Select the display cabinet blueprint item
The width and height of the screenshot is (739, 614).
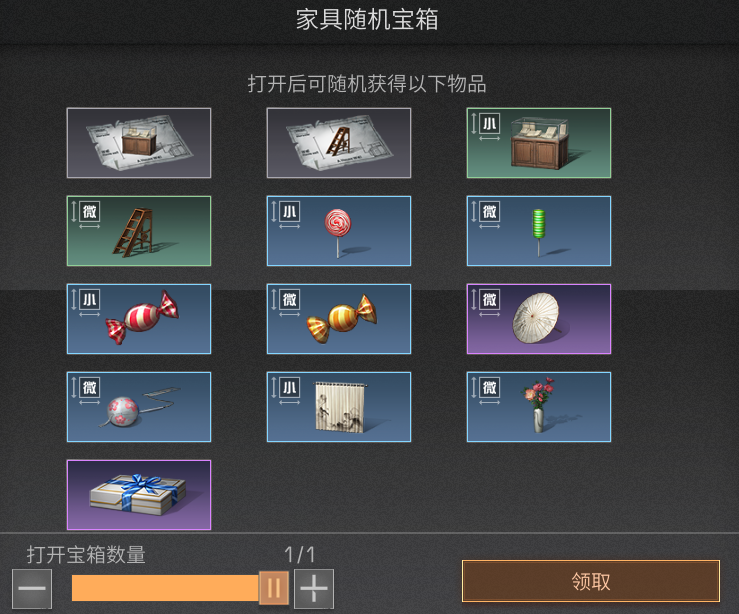point(139,143)
